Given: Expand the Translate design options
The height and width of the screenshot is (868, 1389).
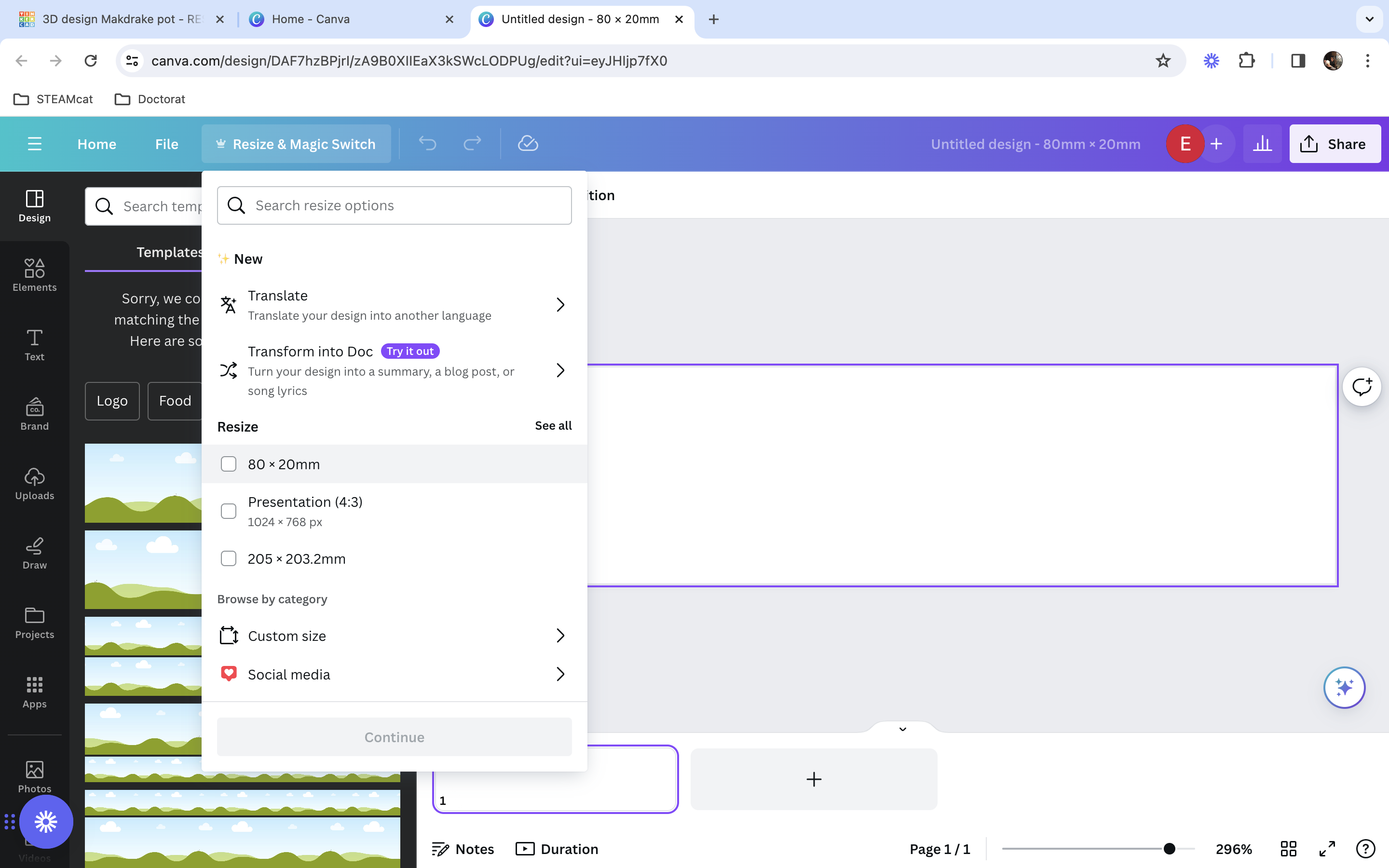Looking at the screenshot, I should pos(558,304).
